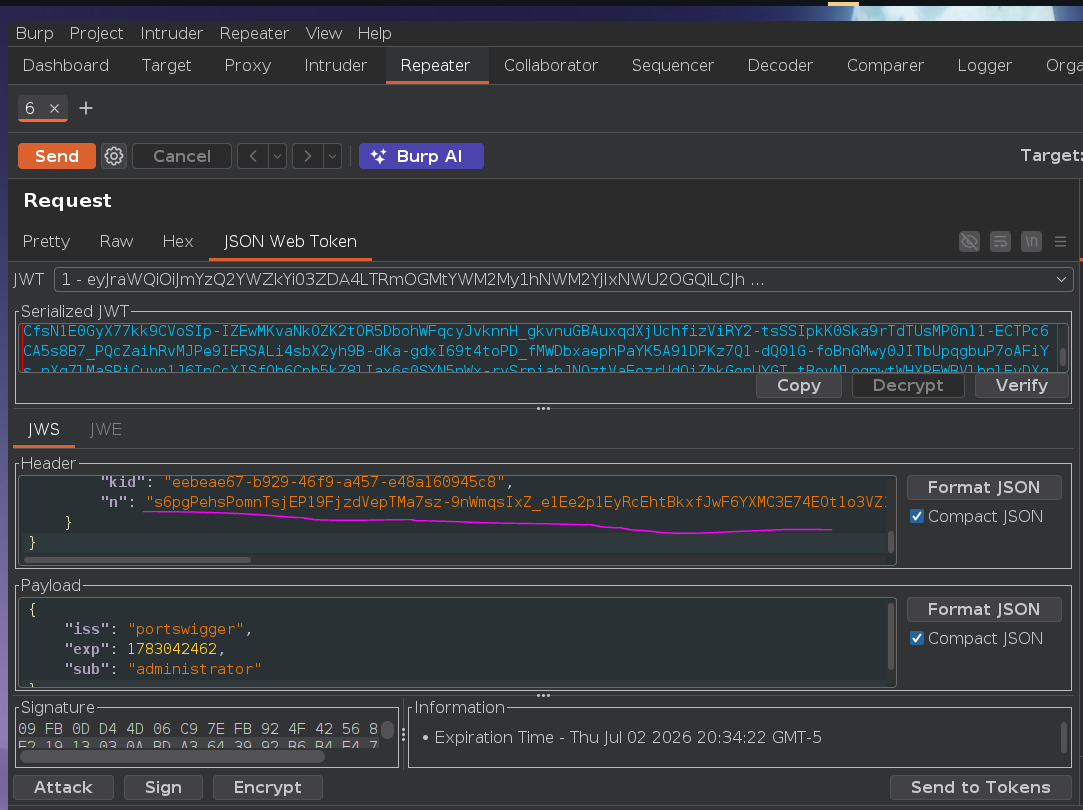Switch to the Target tab
1083x810 pixels.
point(166,66)
